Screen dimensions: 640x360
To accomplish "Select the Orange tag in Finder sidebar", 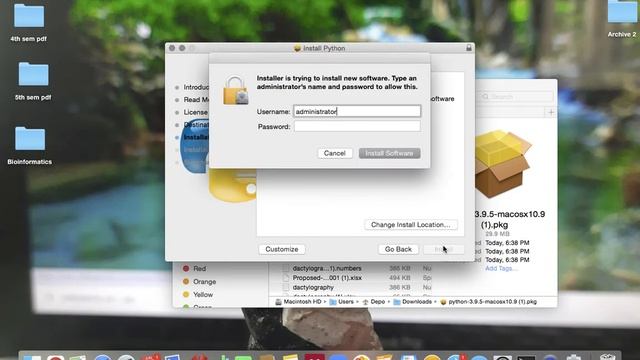I will click(x=204, y=282).
